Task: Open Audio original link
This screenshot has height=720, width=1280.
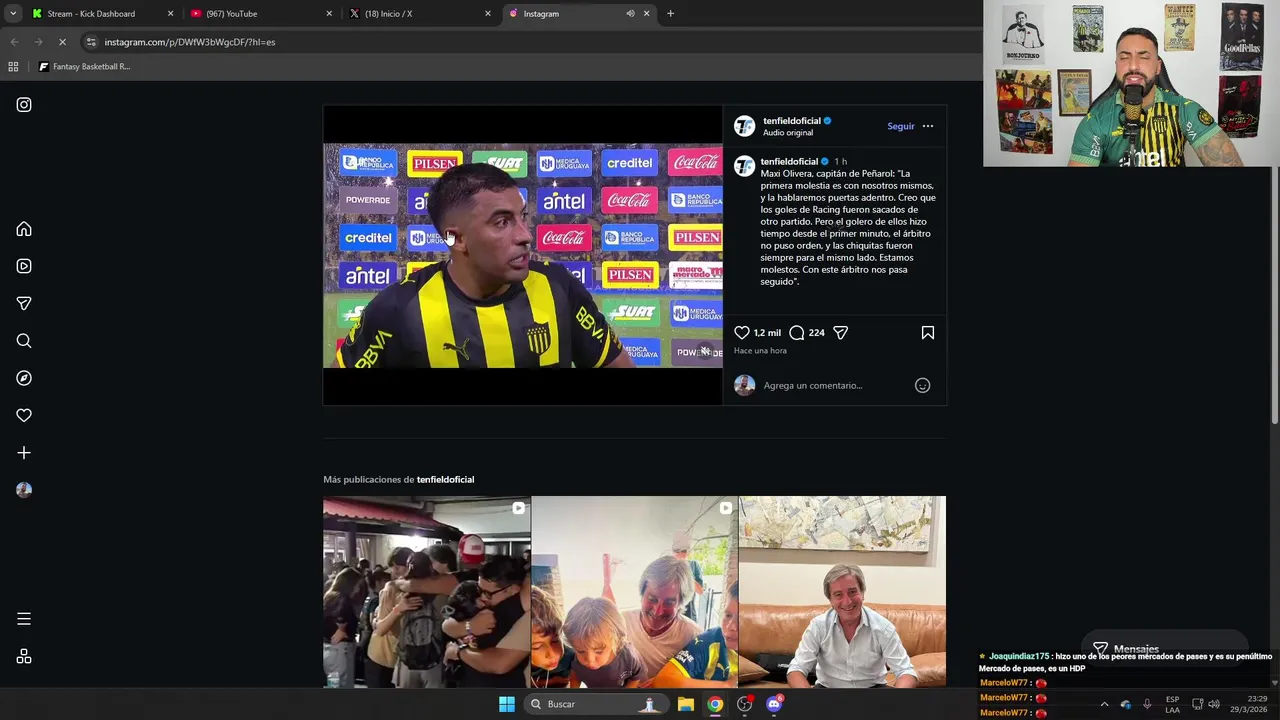Action: [788, 133]
